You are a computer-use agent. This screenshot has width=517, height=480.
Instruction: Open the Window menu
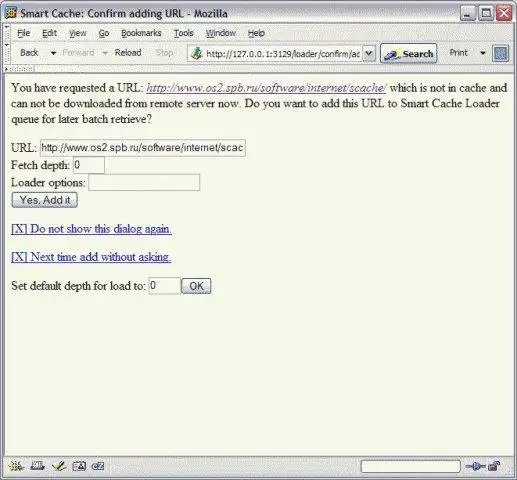[220, 33]
